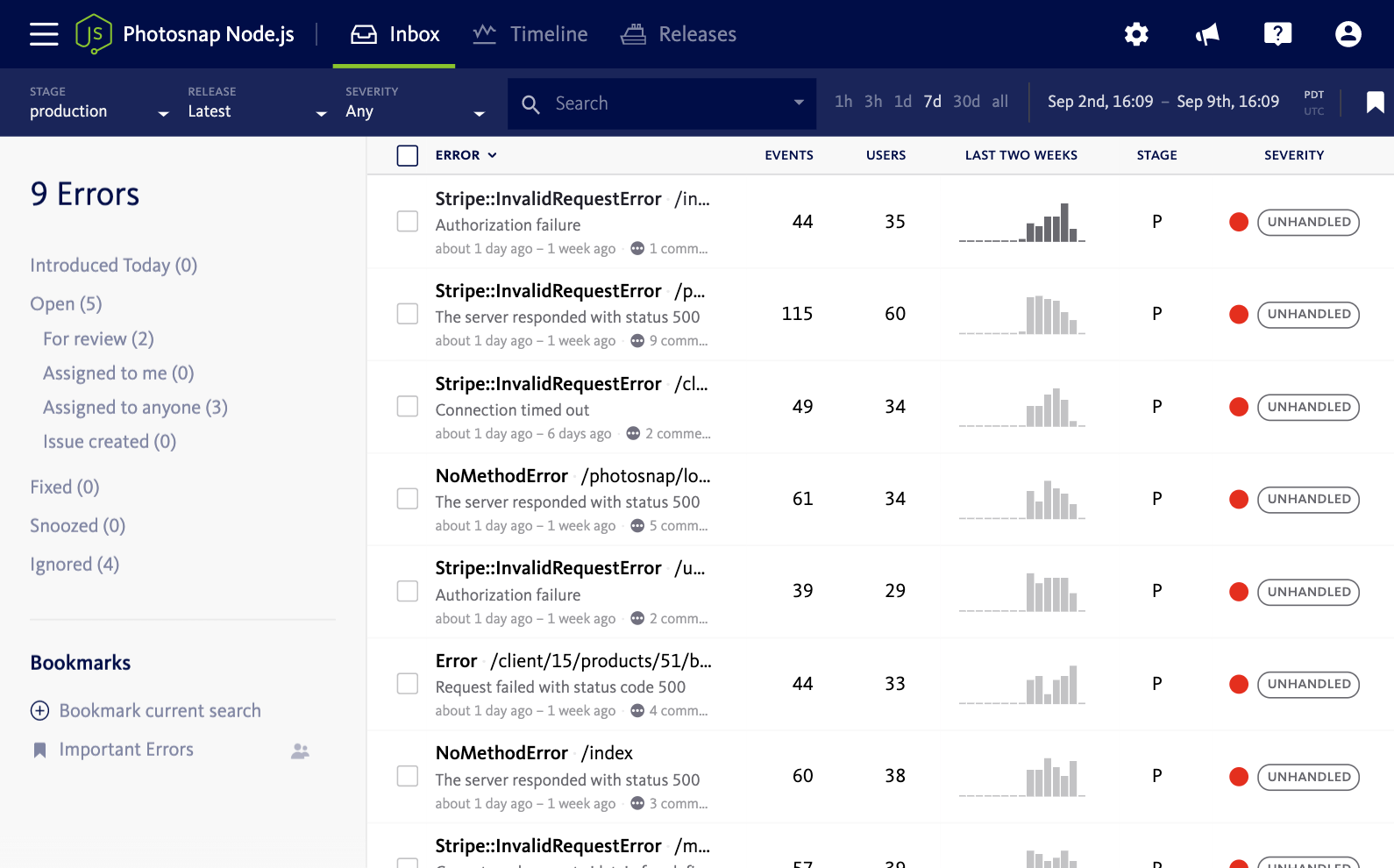Check the Stripe::InvalidRequestError /u... row checkbox
The image size is (1394, 868).
[x=408, y=591]
